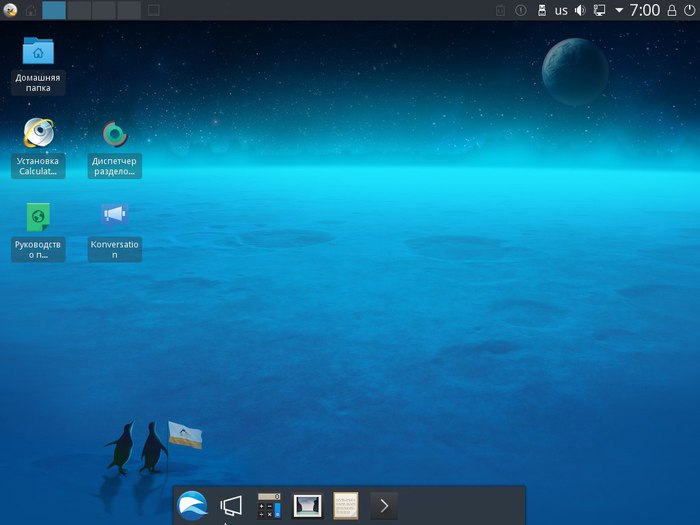Screen dimensions: 700x525
Task: Open the application launcher menu
Action: click(11, 10)
